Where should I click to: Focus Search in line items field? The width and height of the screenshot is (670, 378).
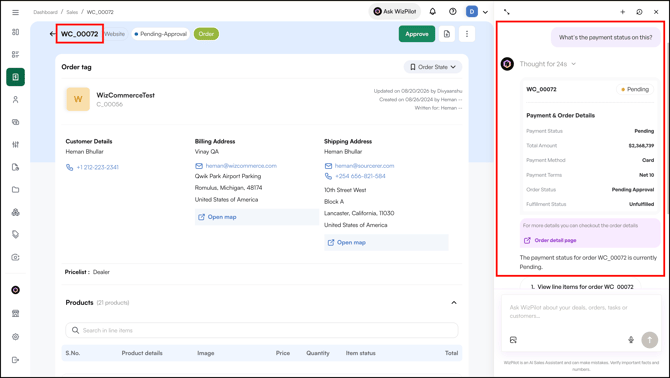262,330
